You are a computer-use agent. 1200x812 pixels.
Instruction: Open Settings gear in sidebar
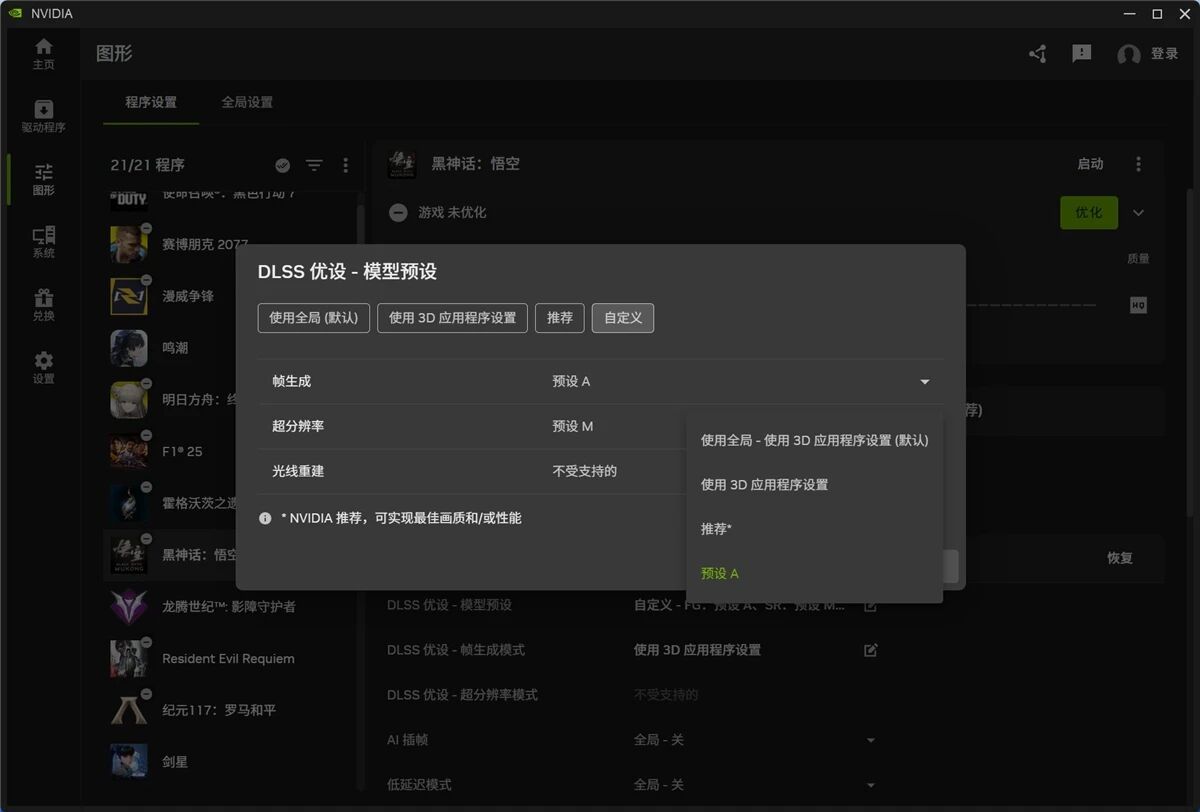pyautogui.click(x=43, y=368)
